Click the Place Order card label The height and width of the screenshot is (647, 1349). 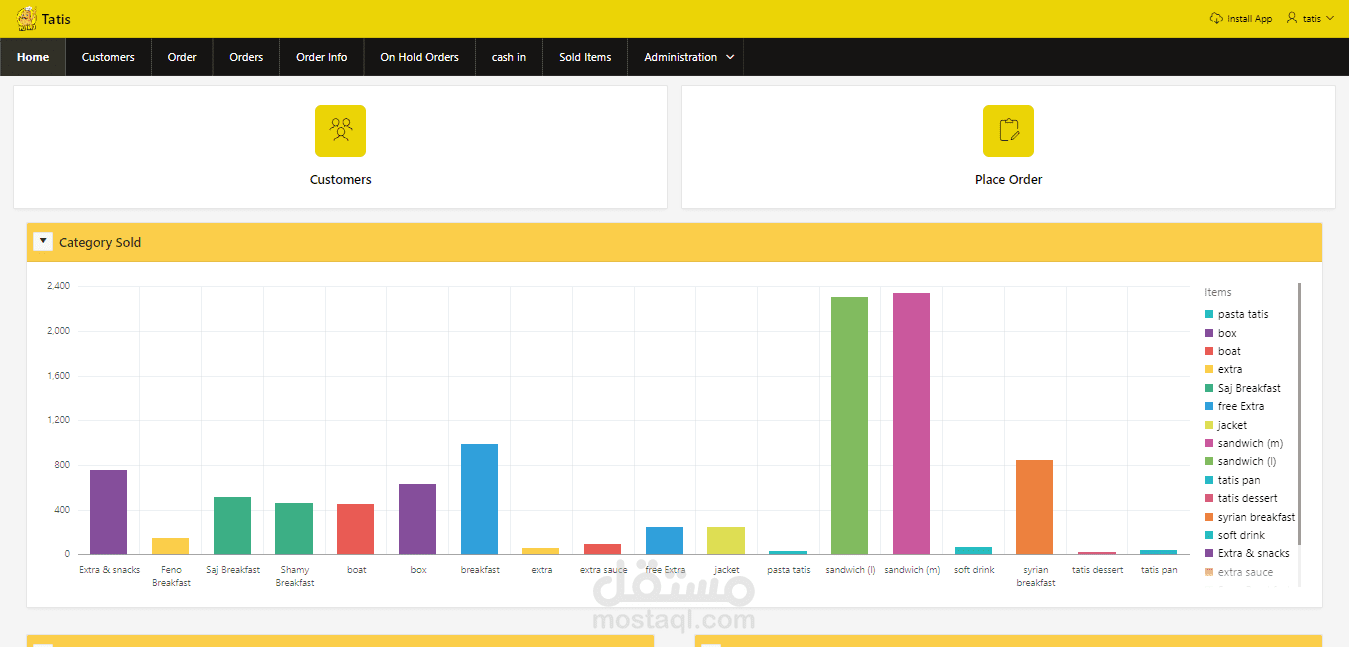coord(1008,180)
